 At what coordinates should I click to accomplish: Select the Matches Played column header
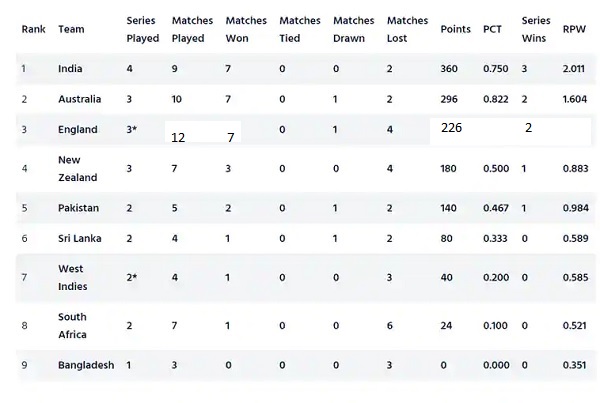click(x=192, y=29)
